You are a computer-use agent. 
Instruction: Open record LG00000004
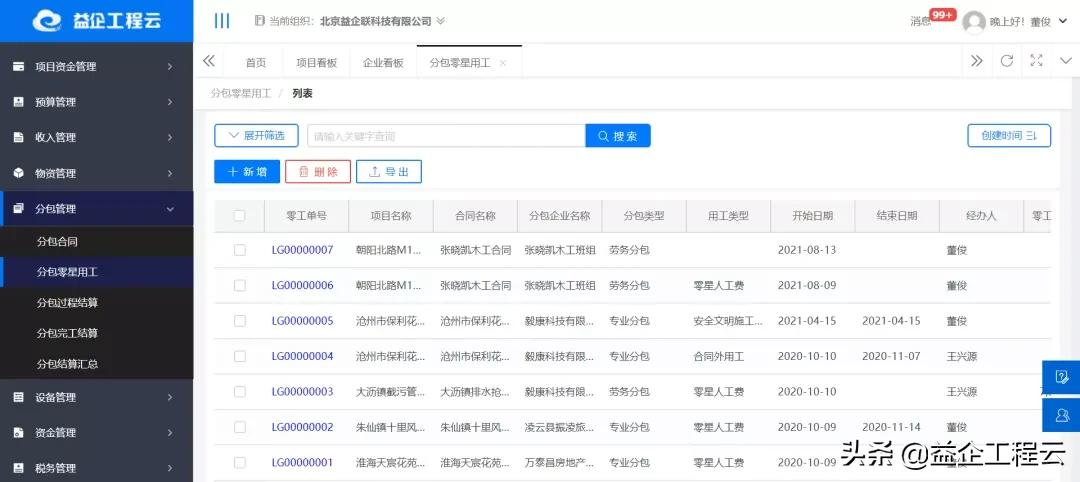pyautogui.click(x=302, y=356)
